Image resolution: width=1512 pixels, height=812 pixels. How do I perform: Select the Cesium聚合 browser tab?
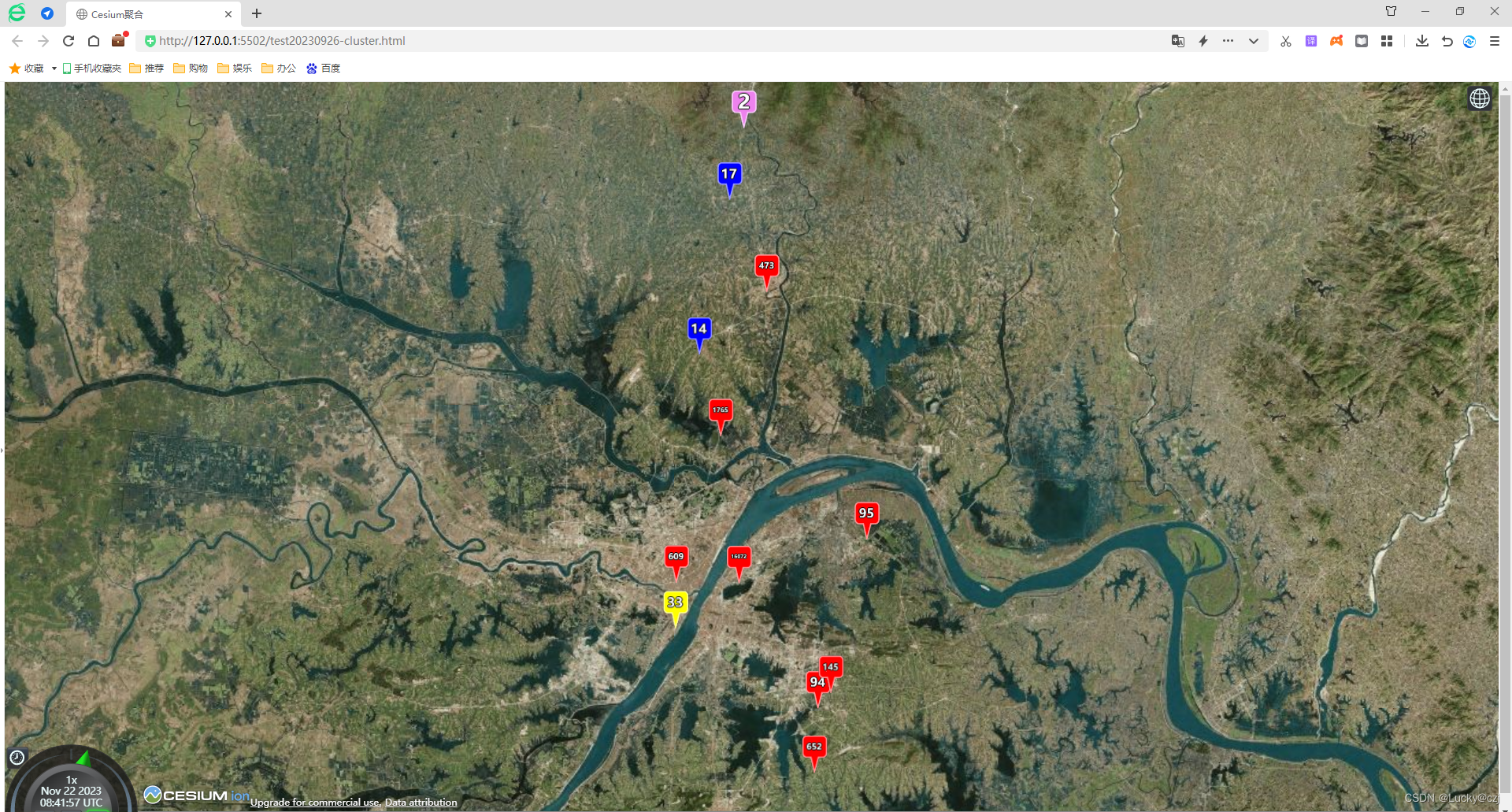154,14
